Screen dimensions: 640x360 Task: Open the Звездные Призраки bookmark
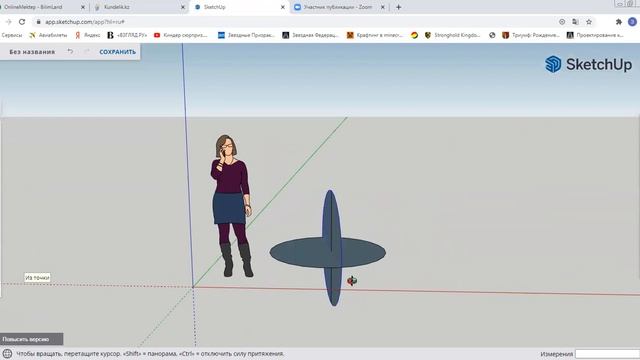(x=246, y=35)
